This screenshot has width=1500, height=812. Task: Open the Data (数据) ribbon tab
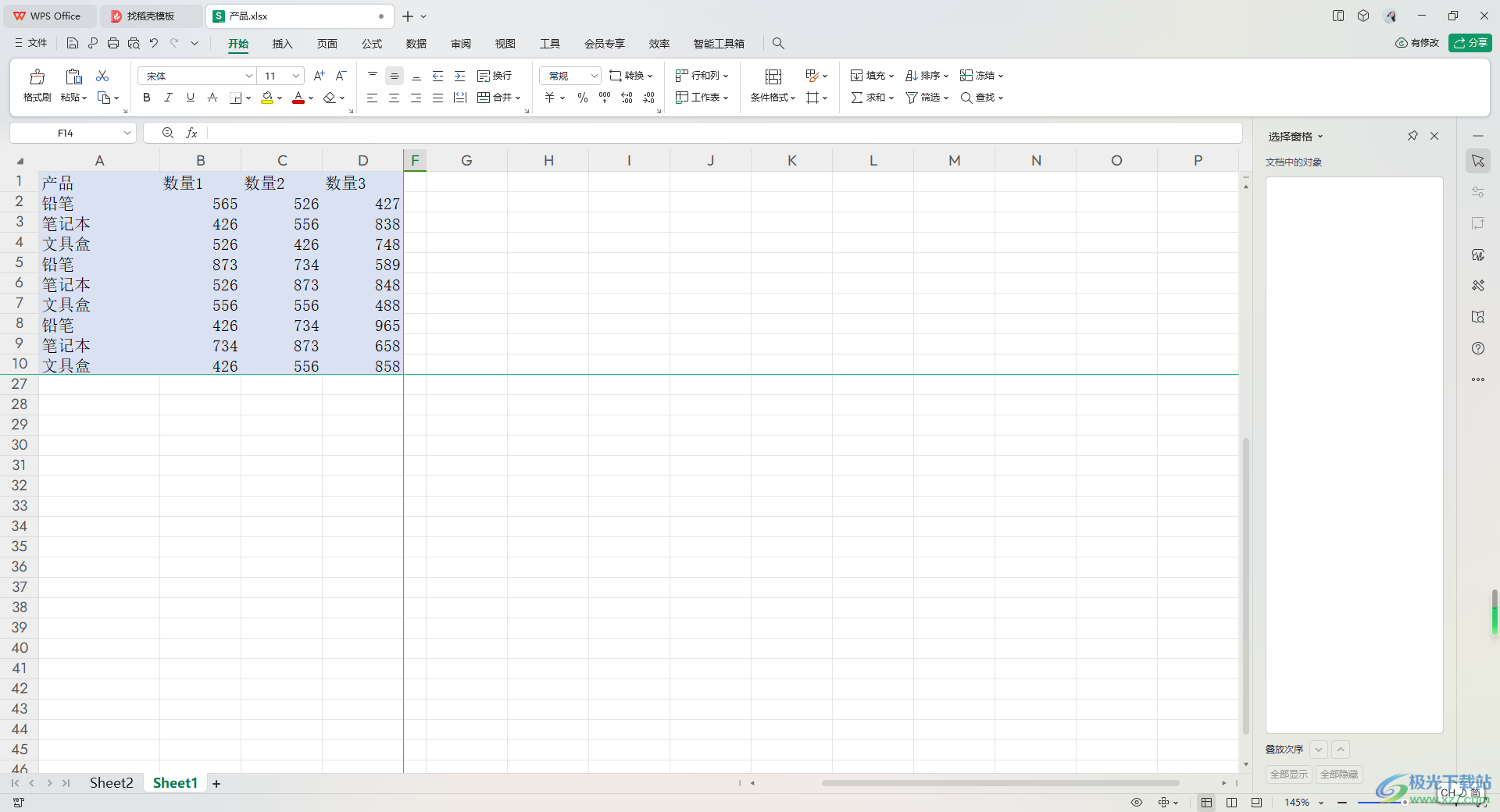416,44
